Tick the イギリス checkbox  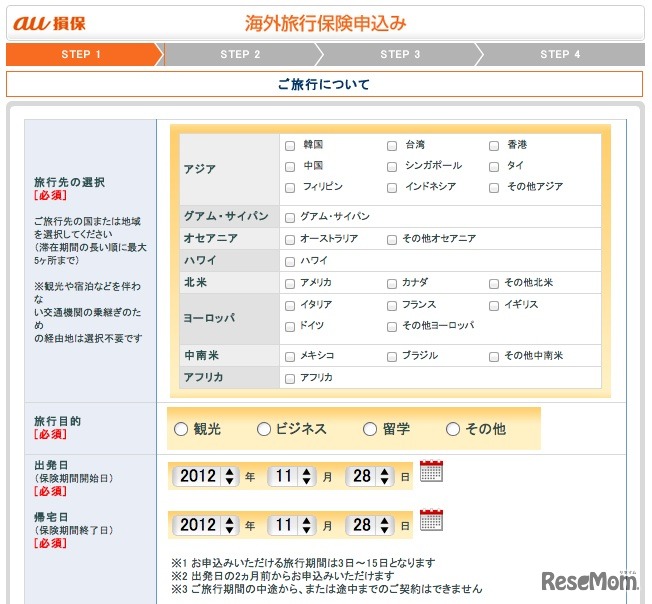point(494,306)
